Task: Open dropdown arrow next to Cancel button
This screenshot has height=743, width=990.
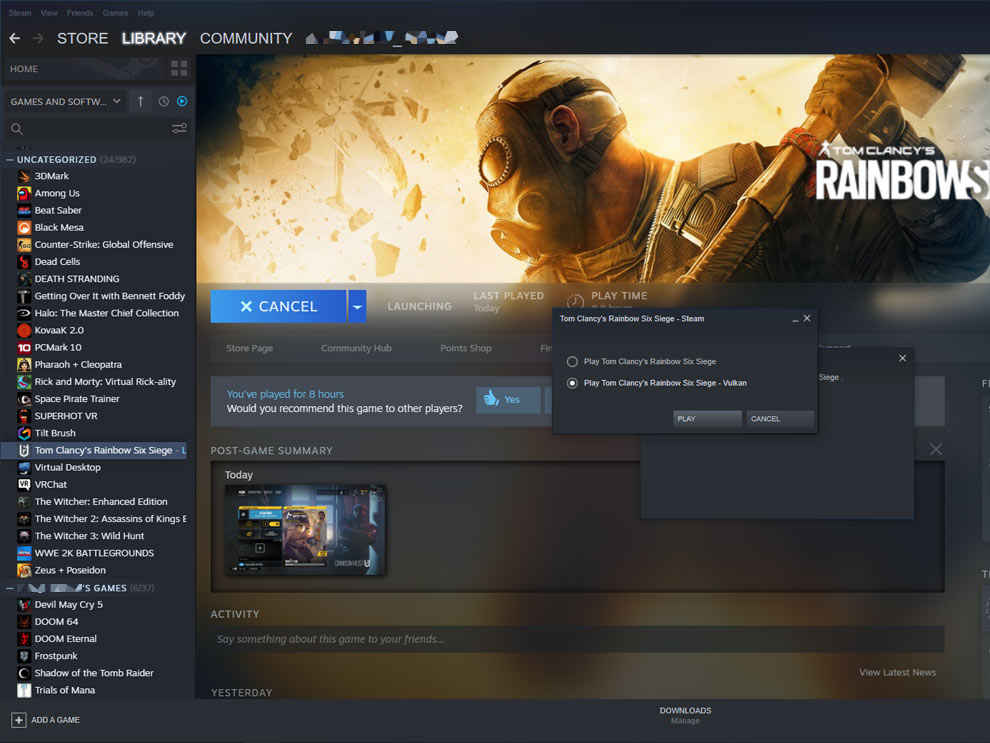Action: (x=357, y=306)
